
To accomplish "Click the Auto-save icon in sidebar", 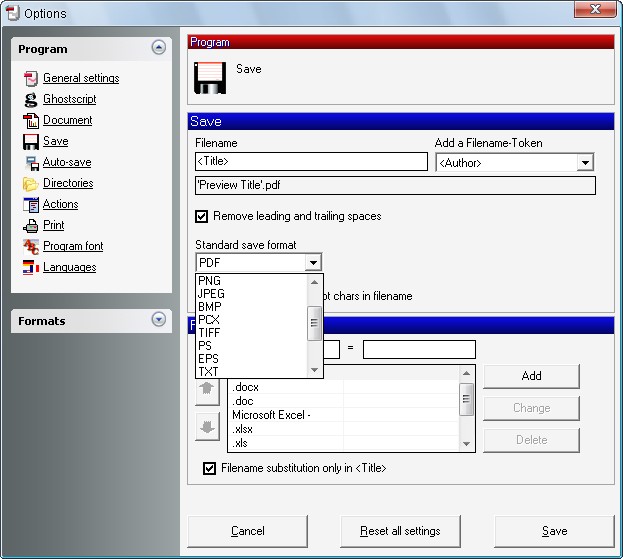I will tap(30, 162).
